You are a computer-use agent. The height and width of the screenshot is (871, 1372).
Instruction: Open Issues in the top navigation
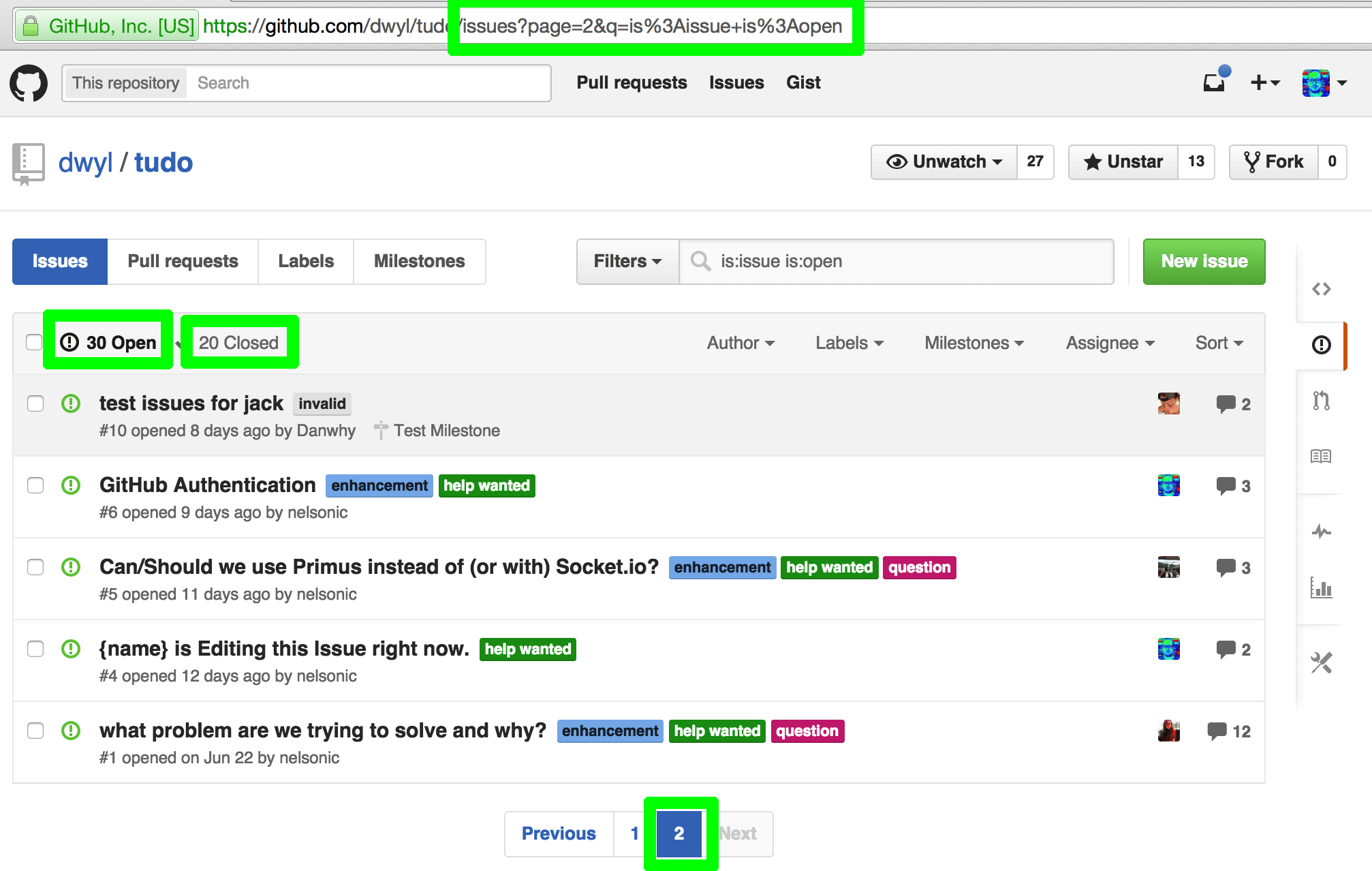736,82
